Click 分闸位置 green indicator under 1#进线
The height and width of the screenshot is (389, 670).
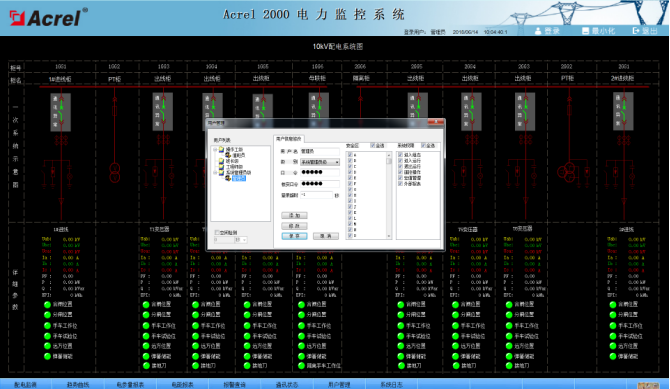point(47,315)
